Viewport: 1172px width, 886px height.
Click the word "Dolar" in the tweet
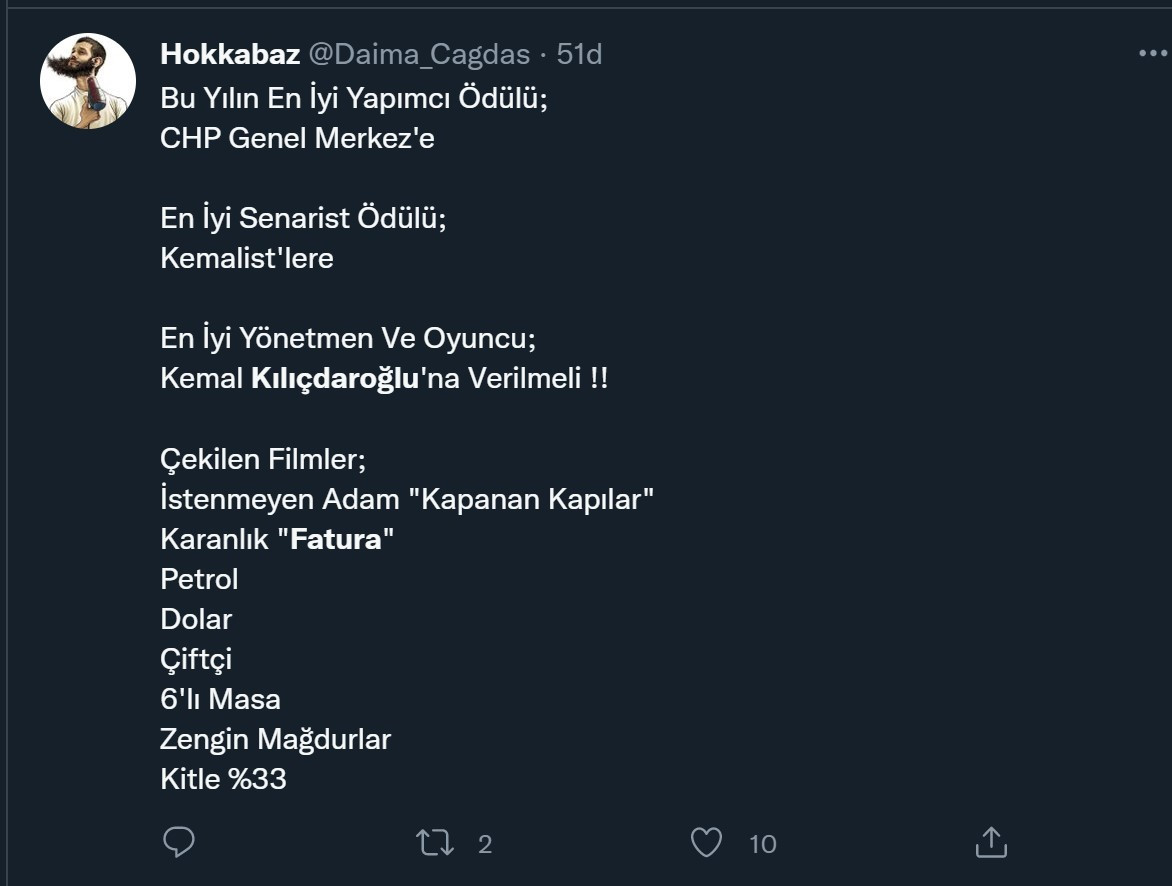click(x=196, y=619)
